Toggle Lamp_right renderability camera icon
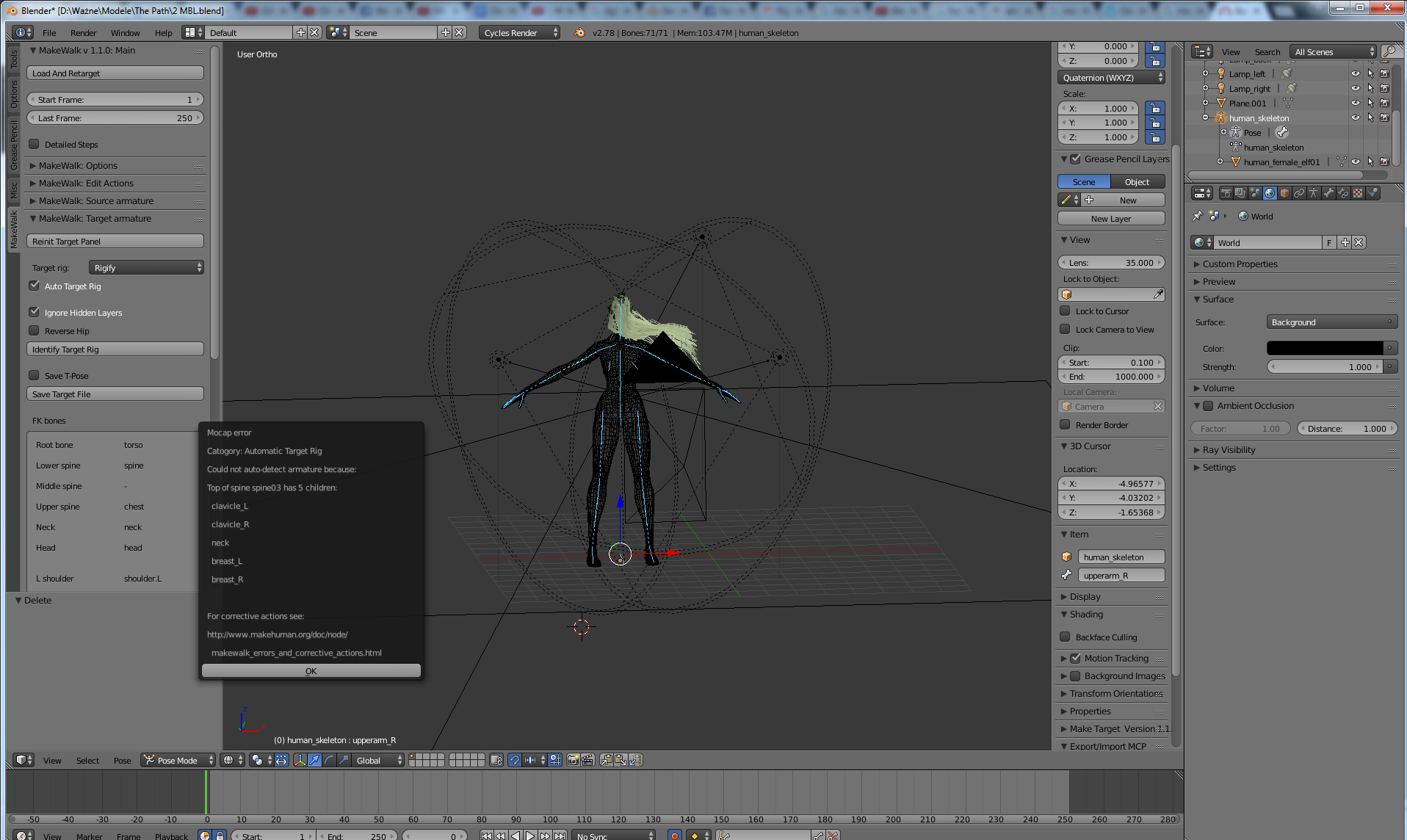1407x840 pixels. pyautogui.click(x=1384, y=88)
